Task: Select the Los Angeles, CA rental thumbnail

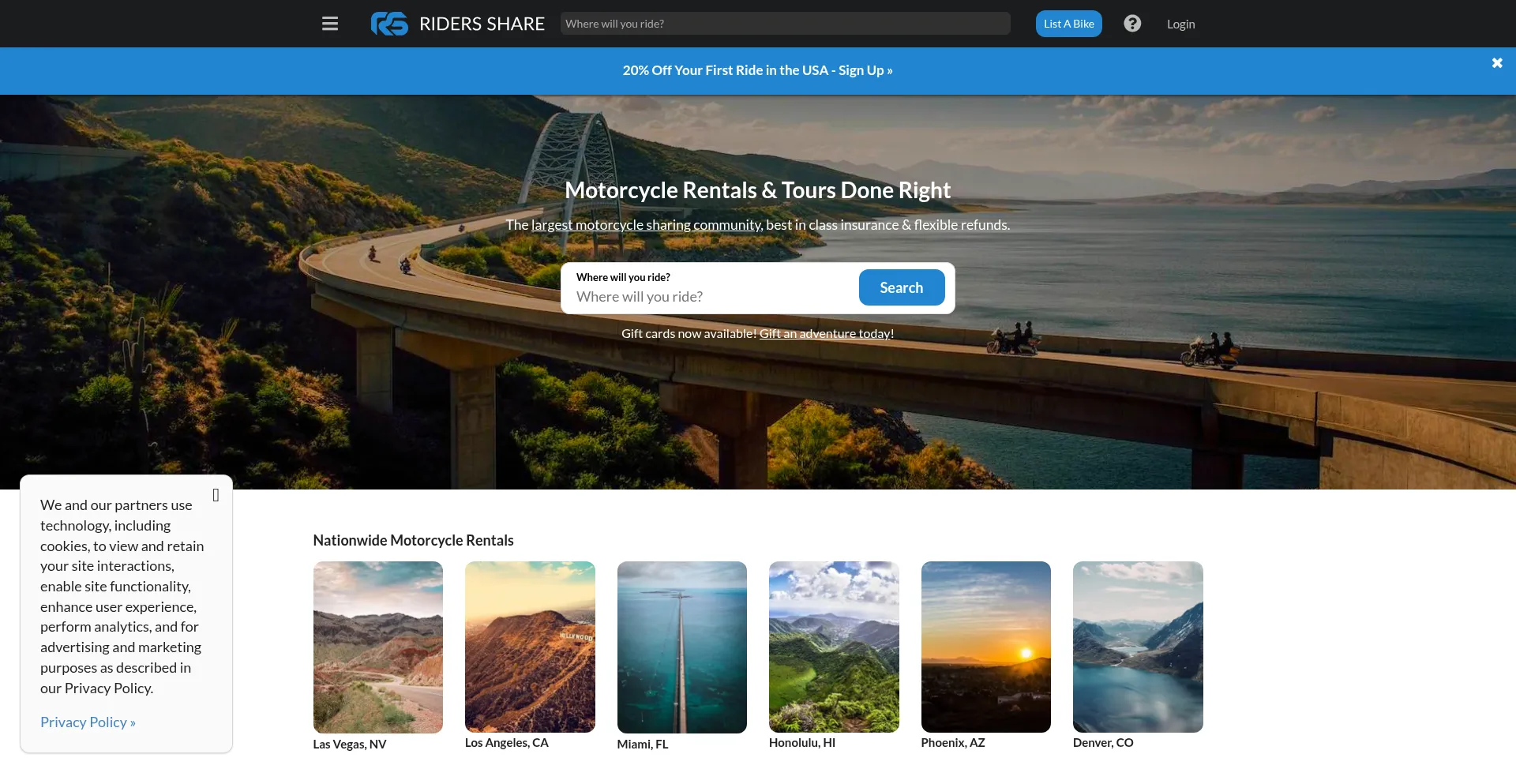Action: click(x=530, y=647)
